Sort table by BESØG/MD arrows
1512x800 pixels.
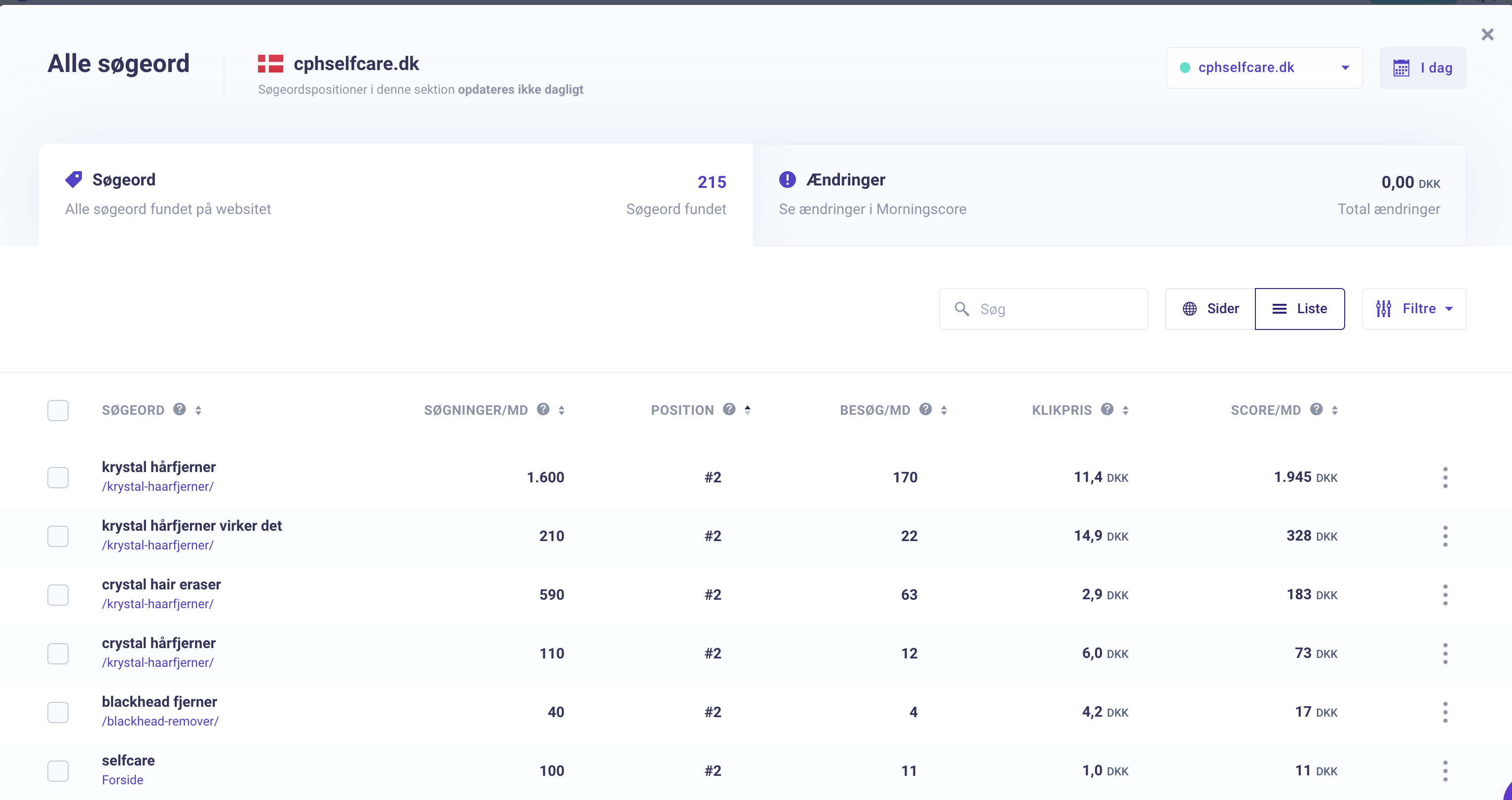point(944,410)
